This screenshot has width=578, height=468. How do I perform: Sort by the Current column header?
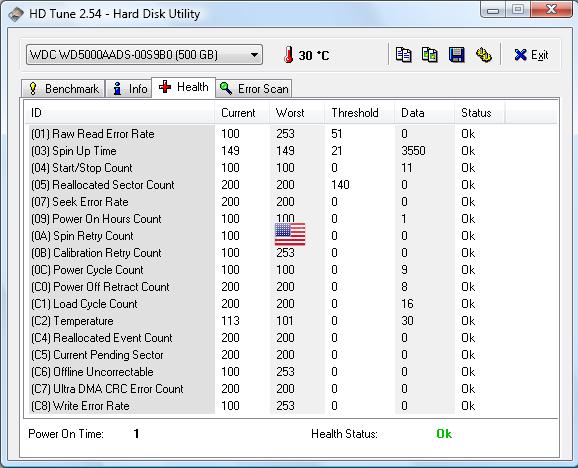pos(242,113)
